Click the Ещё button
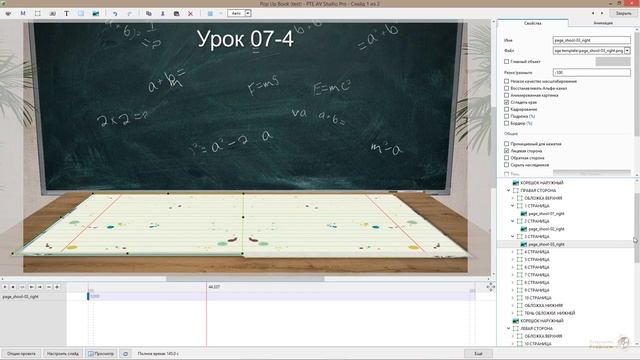Image resolution: width=640 pixels, height=360 pixels. click(x=478, y=354)
